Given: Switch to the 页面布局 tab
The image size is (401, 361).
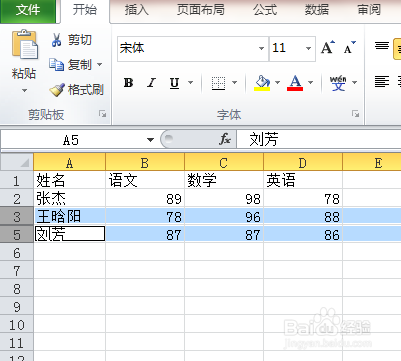Looking at the screenshot, I should coord(201,10).
